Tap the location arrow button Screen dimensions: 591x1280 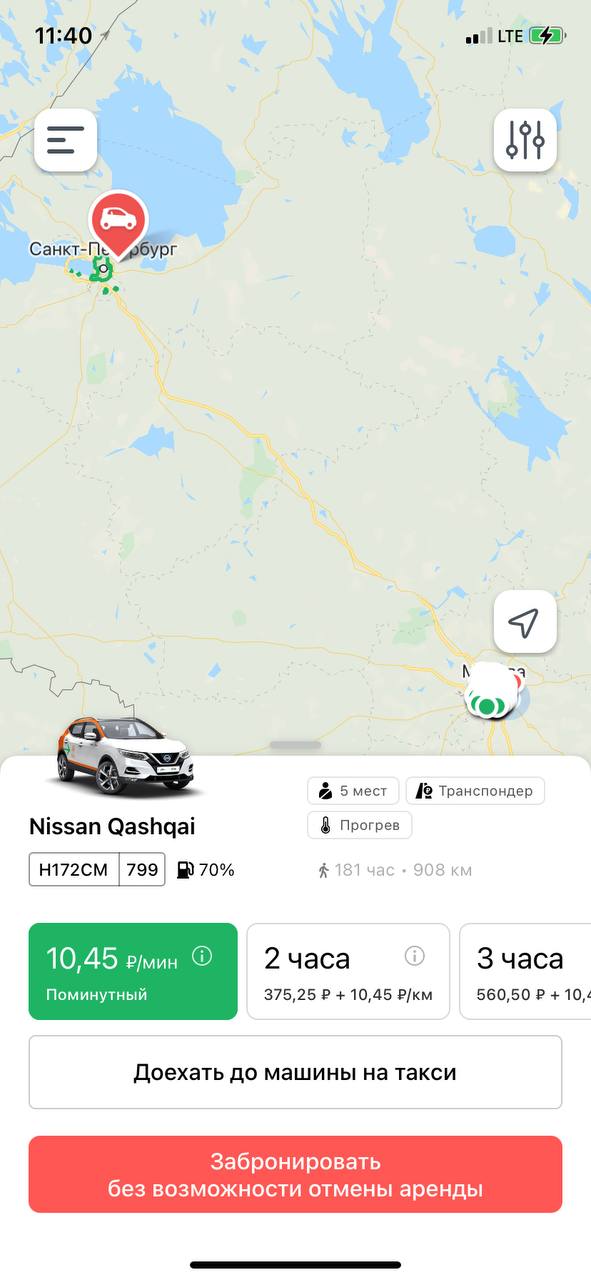525,622
